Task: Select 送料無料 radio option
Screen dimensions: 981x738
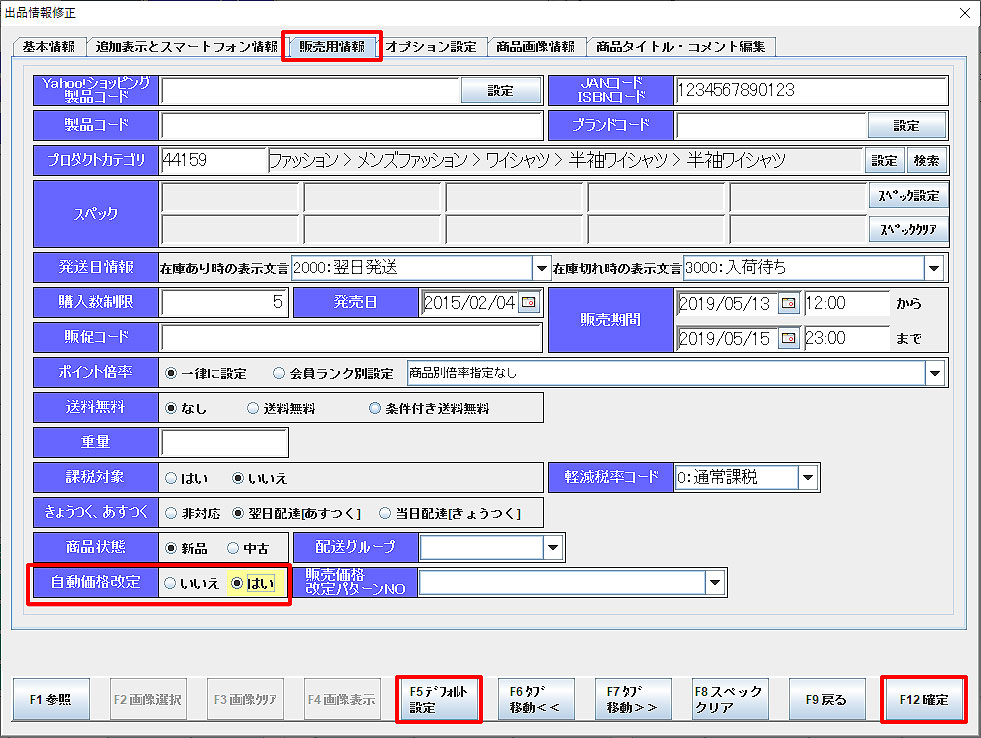Action: pos(253,408)
